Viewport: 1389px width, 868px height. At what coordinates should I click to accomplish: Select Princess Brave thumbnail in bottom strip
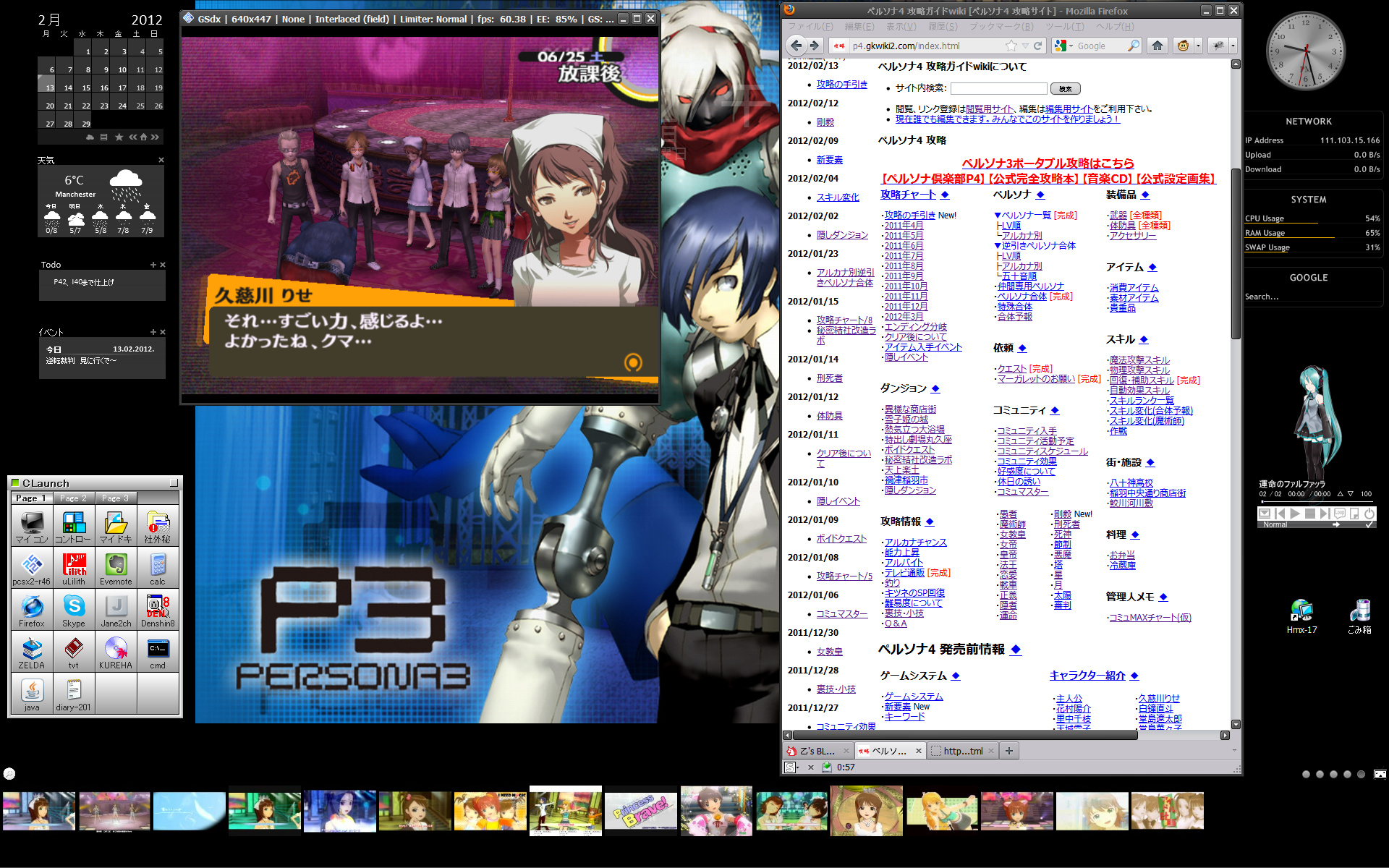[x=641, y=811]
